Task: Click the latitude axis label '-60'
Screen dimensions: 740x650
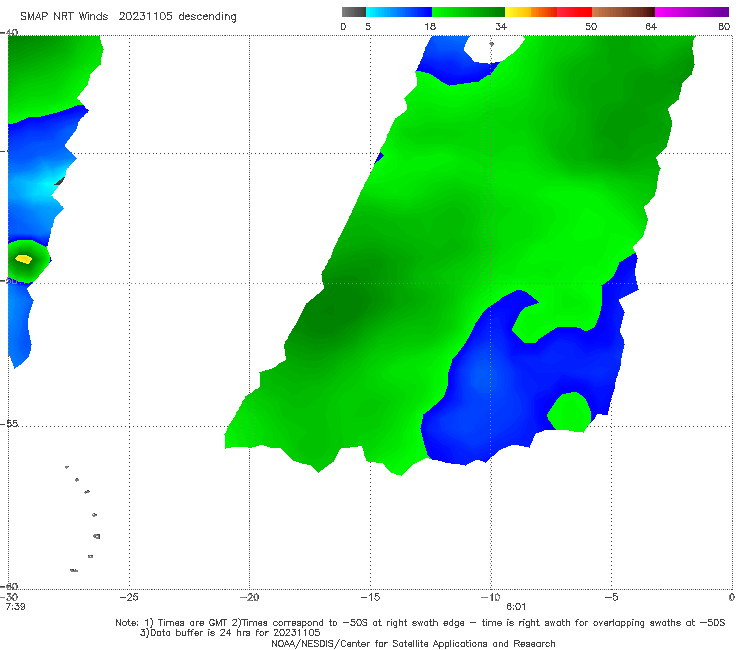Action: [x=9, y=586]
